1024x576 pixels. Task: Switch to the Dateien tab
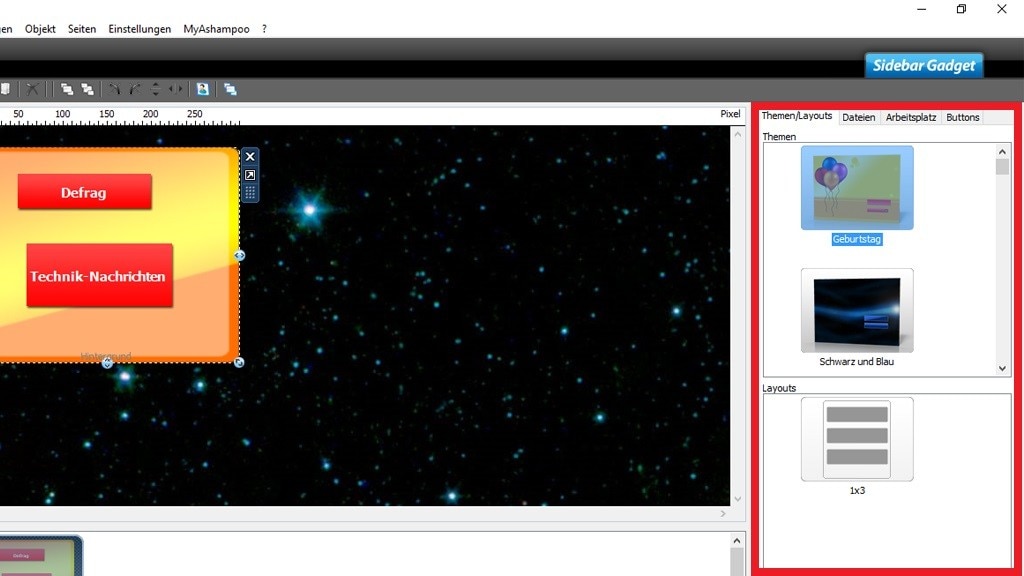(x=858, y=117)
